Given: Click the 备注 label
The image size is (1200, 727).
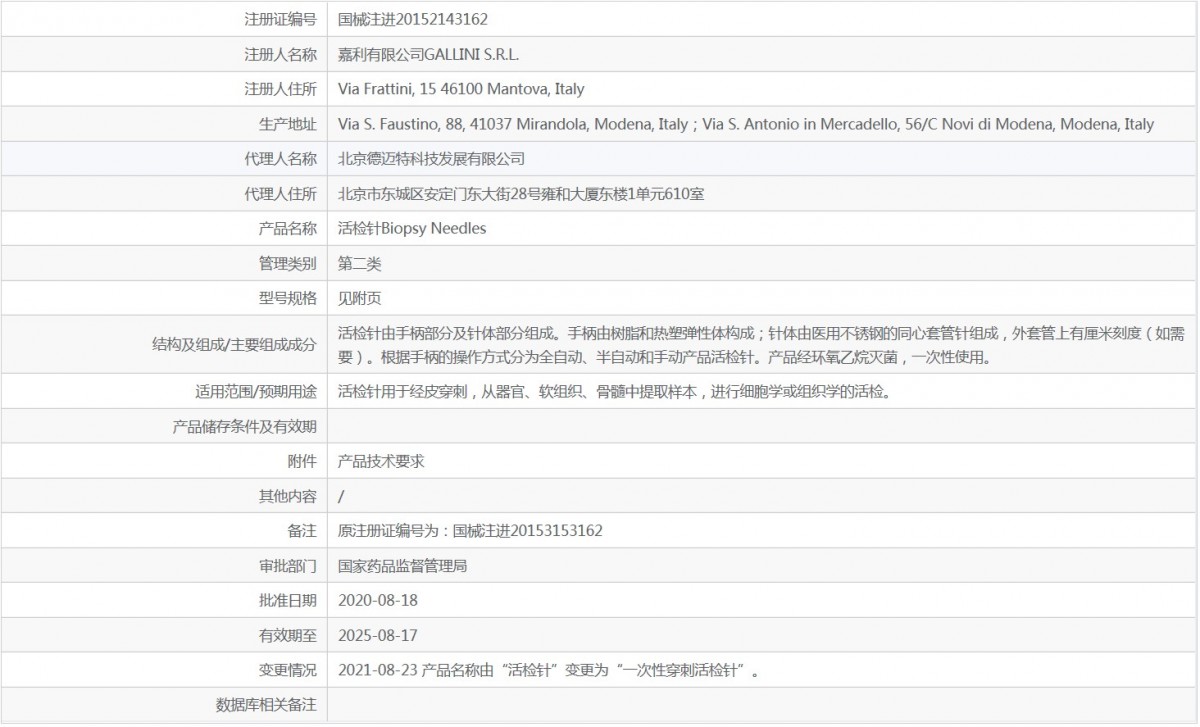Looking at the screenshot, I should [302, 531].
